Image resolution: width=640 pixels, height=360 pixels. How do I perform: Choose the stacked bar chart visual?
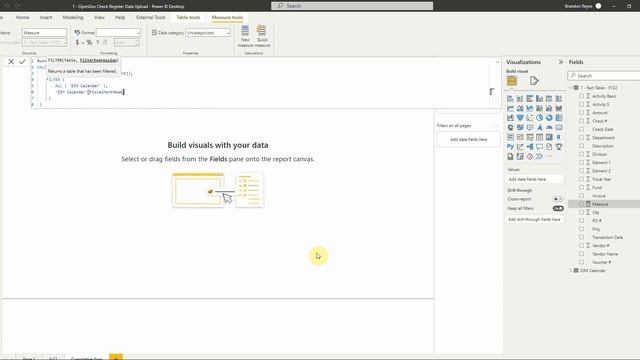pos(510,98)
